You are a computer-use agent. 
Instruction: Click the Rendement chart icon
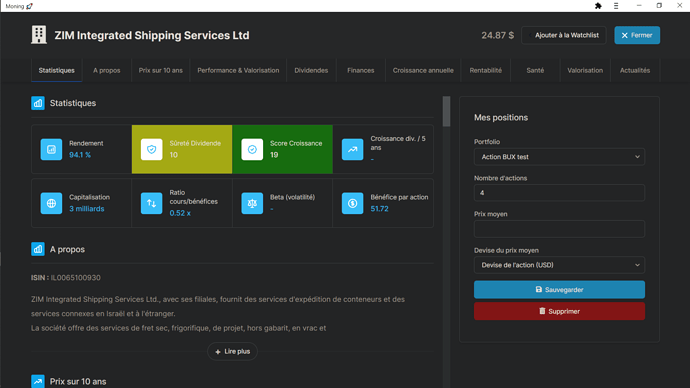point(51,150)
